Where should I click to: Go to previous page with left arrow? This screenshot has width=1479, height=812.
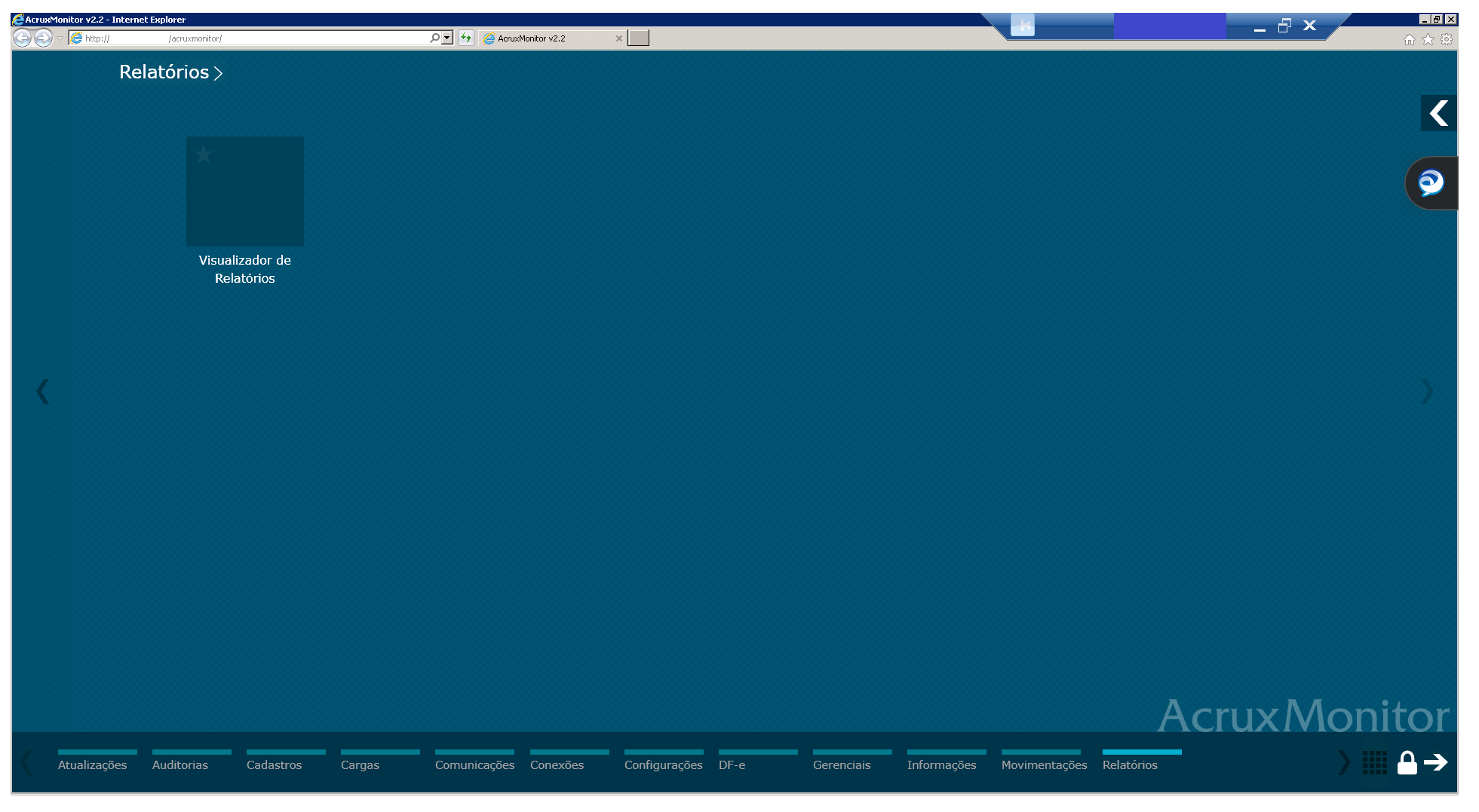[43, 391]
